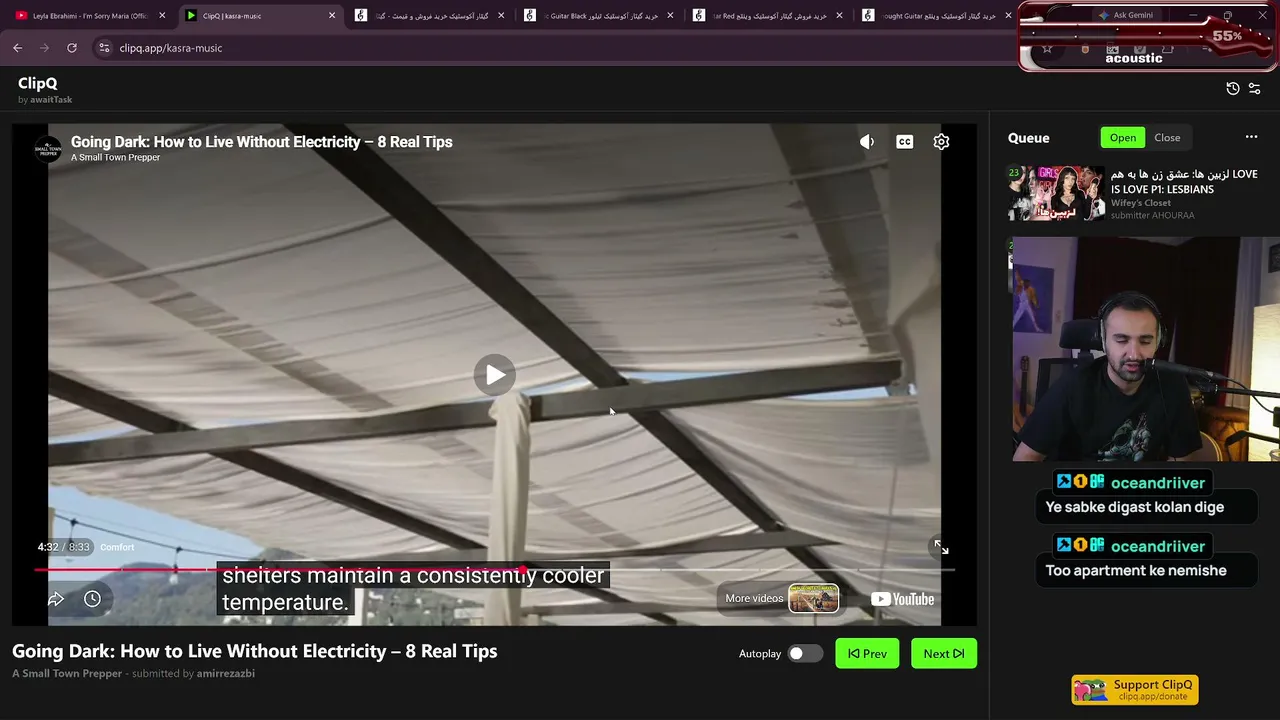Open the Queue three-dots menu
Screen dimensions: 1280x720
tap(1251, 137)
